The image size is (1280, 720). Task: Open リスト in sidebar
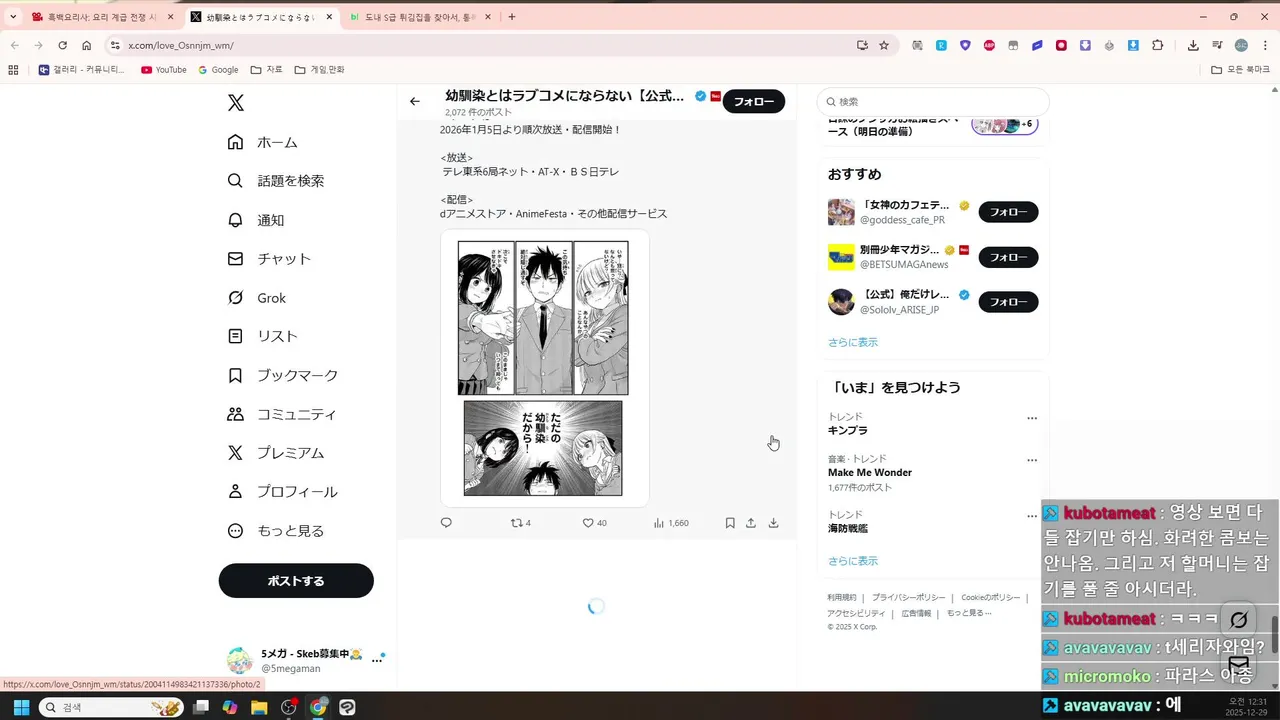click(x=264, y=337)
